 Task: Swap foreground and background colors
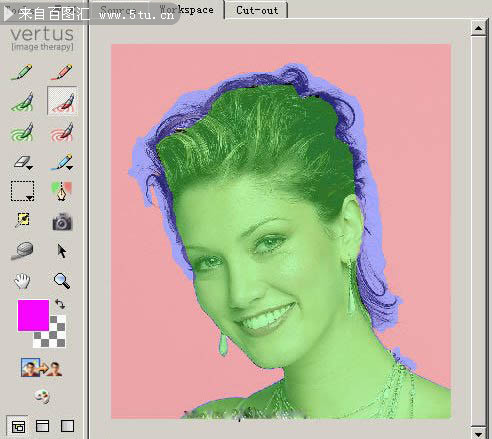tap(60, 304)
